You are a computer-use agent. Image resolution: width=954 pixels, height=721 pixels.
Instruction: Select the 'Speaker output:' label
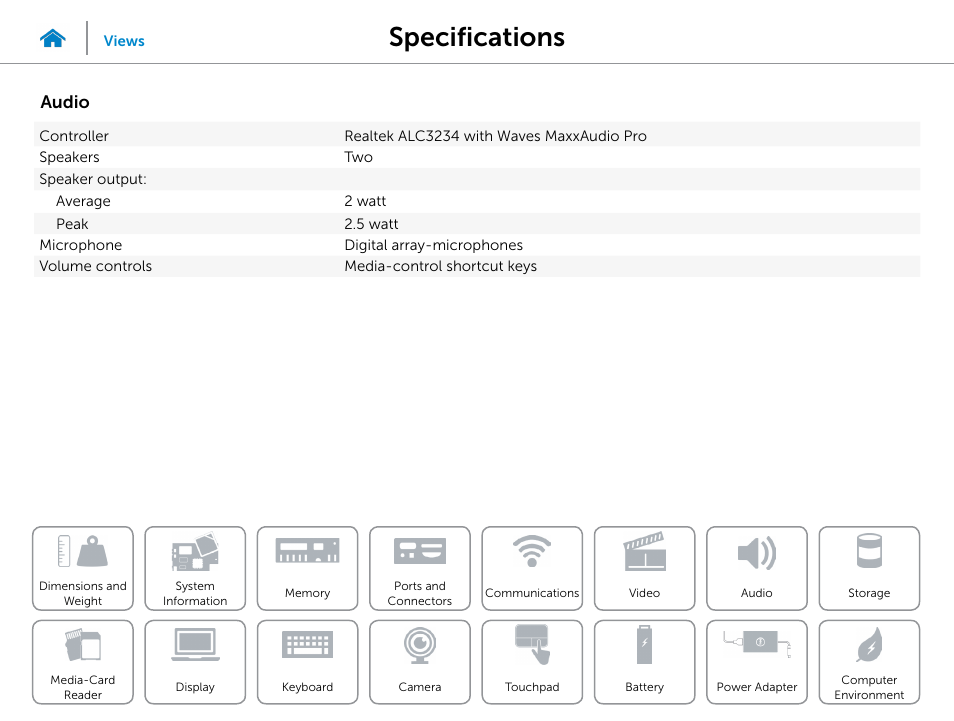pos(93,179)
